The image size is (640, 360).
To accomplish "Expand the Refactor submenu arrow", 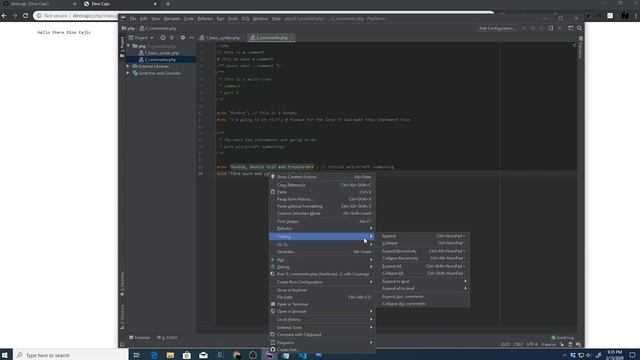I will pos(371,229).
